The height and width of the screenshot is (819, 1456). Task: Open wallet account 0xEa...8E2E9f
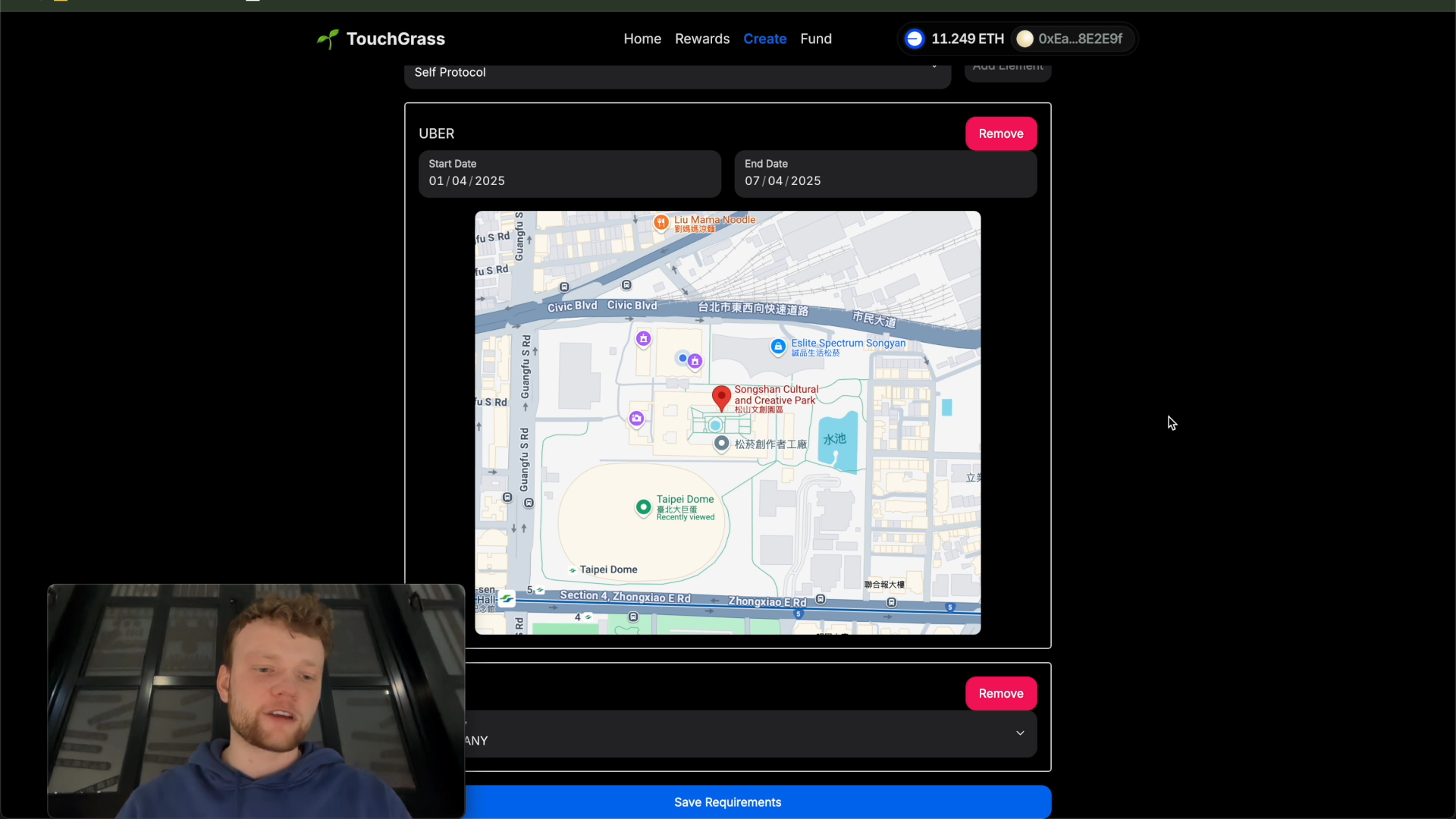point(1072,39)
